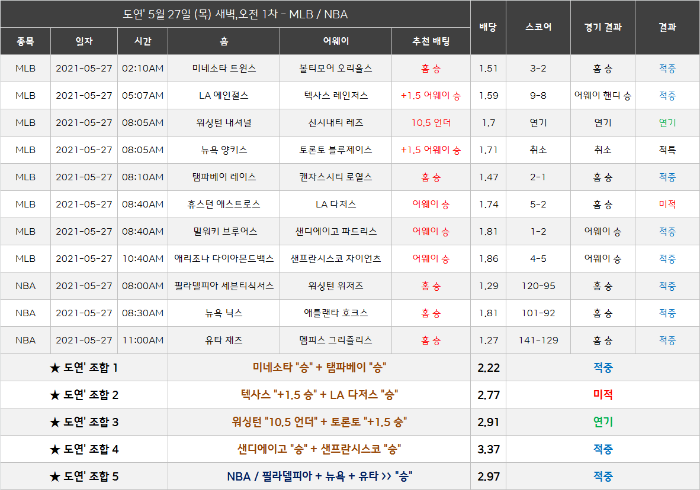Viewport: 700px width, 490px height.
Task: Click 미네소타 "승" + 탬파베이 "승" combo text
Action: coord(319,368)
